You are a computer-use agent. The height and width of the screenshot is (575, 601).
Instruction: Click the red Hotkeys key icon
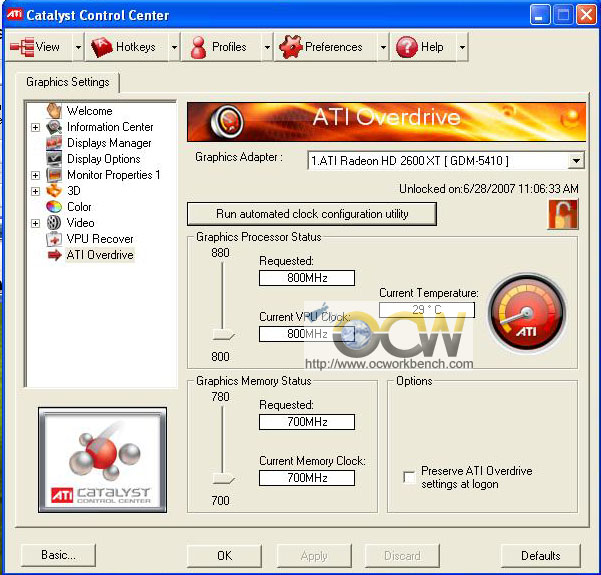click(x=102, y=47)
